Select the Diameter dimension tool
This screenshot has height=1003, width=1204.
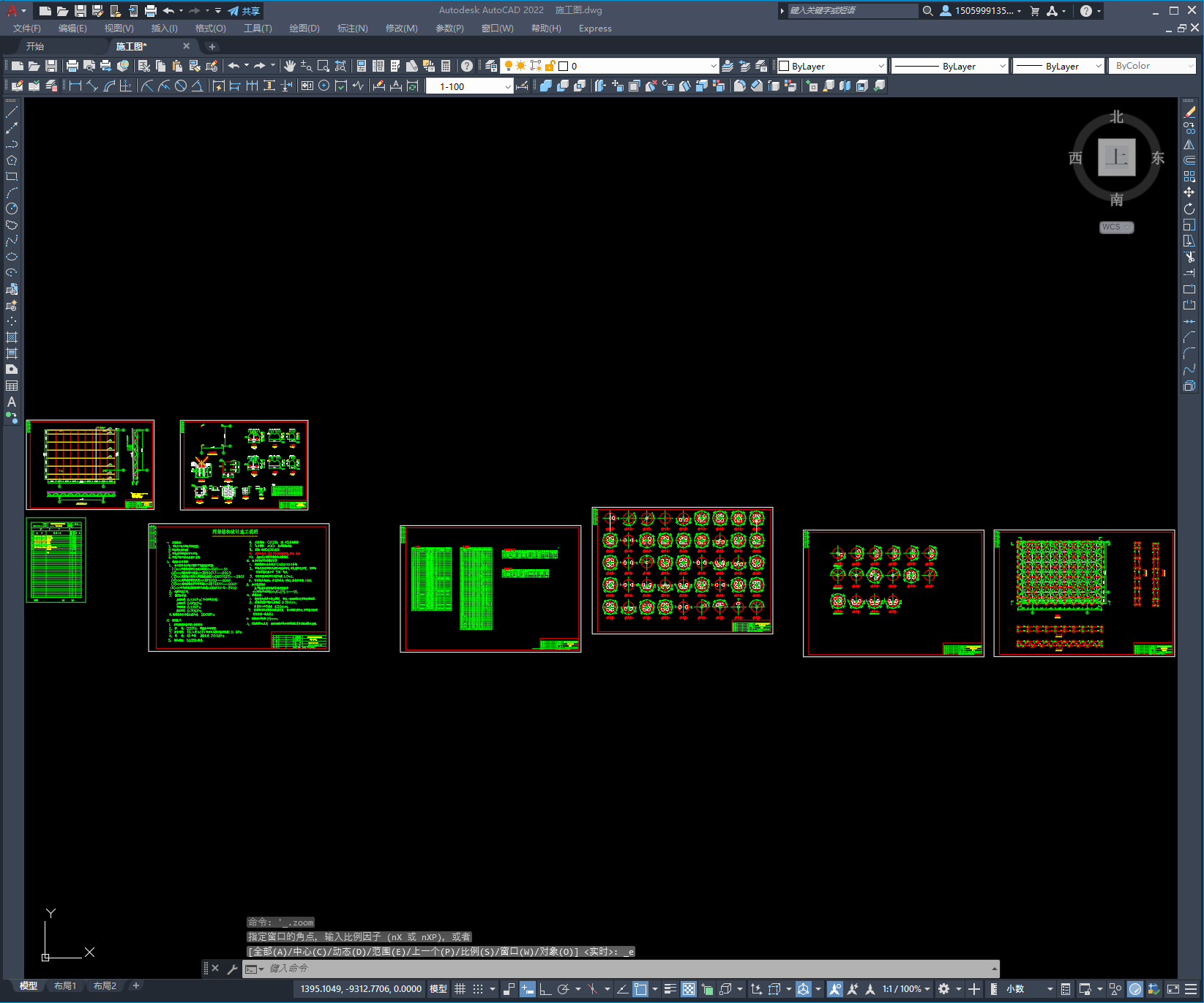point(181,86)
